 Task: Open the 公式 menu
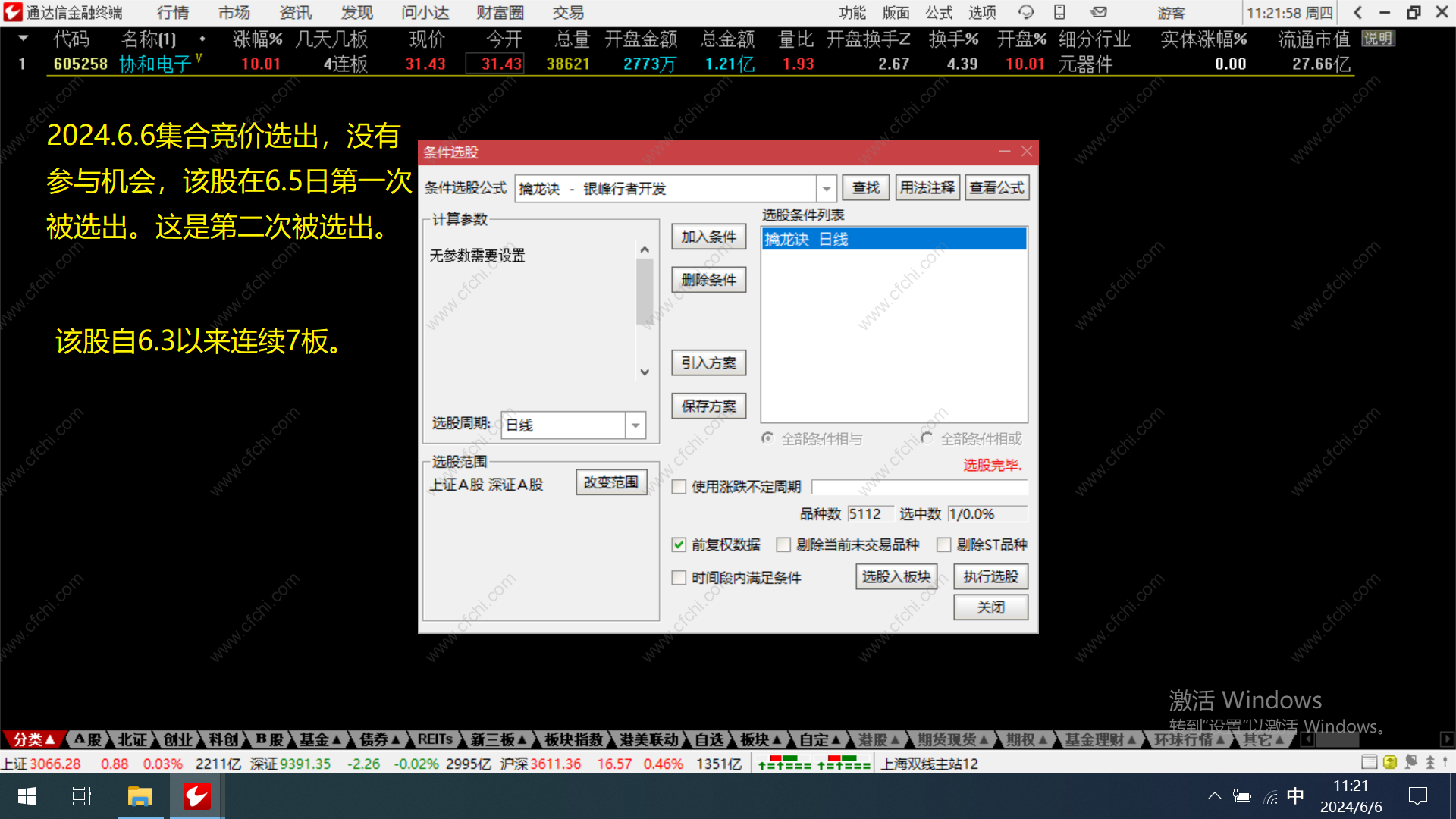coord(938,12)
